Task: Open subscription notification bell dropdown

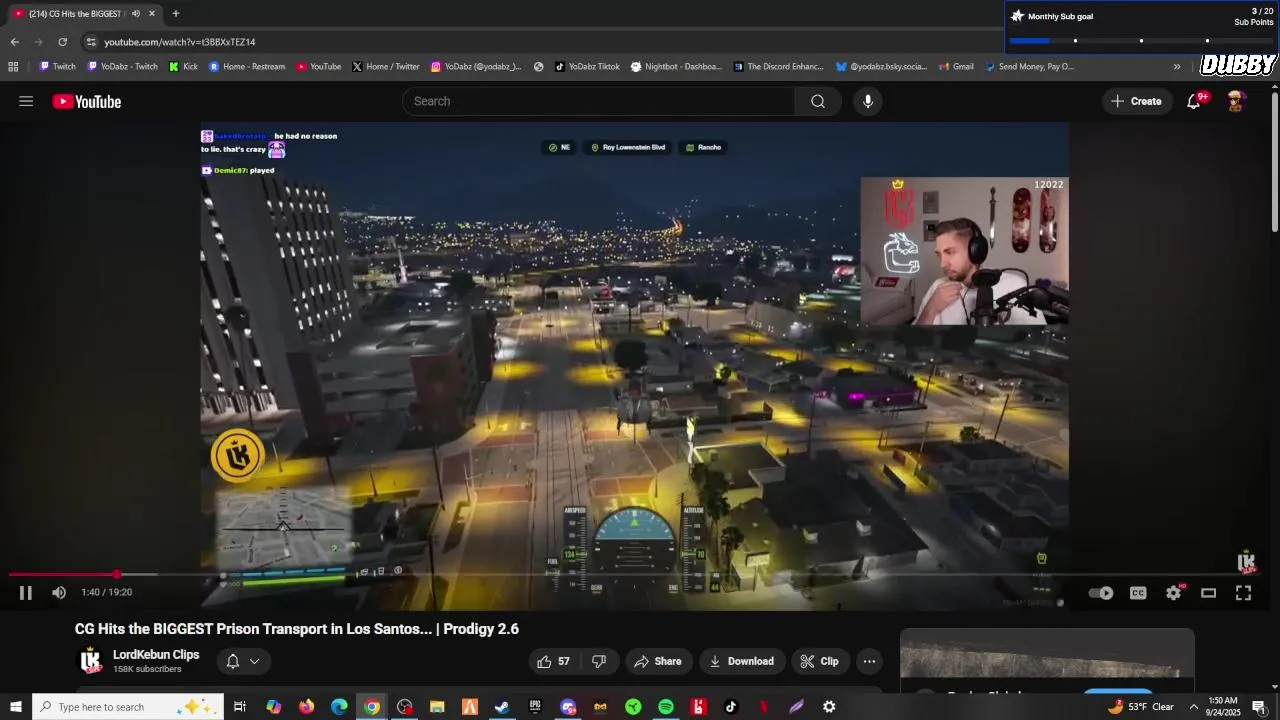Action: (243, 661)
